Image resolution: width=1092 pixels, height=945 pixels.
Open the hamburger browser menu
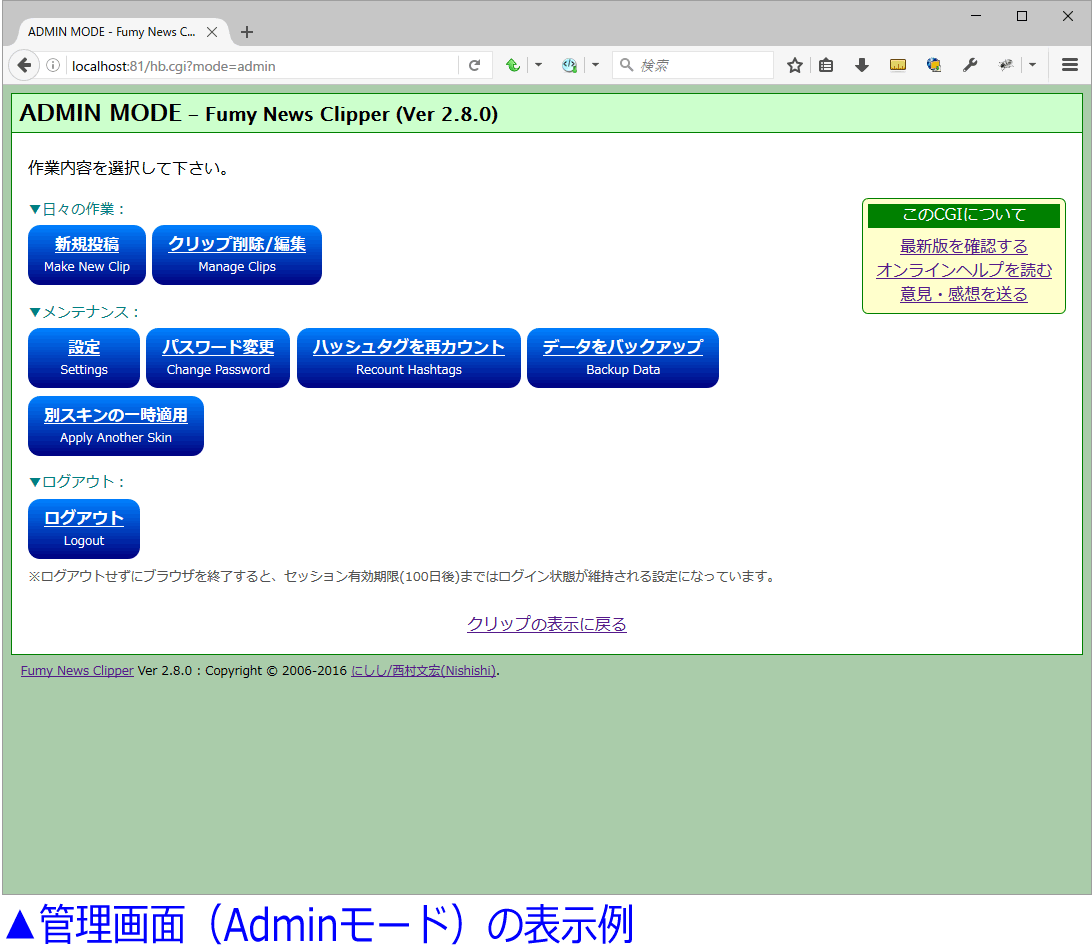point(1070,65)
